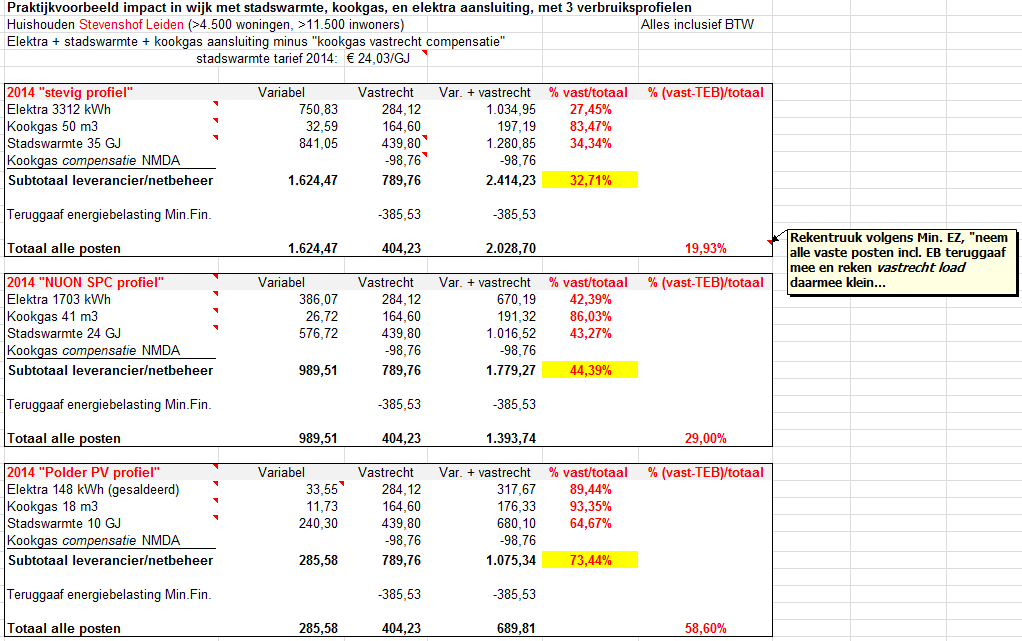Viewport: 1022px width, 641px height.
Task: Select the cell showing 680,10
Action: (516, 523)
